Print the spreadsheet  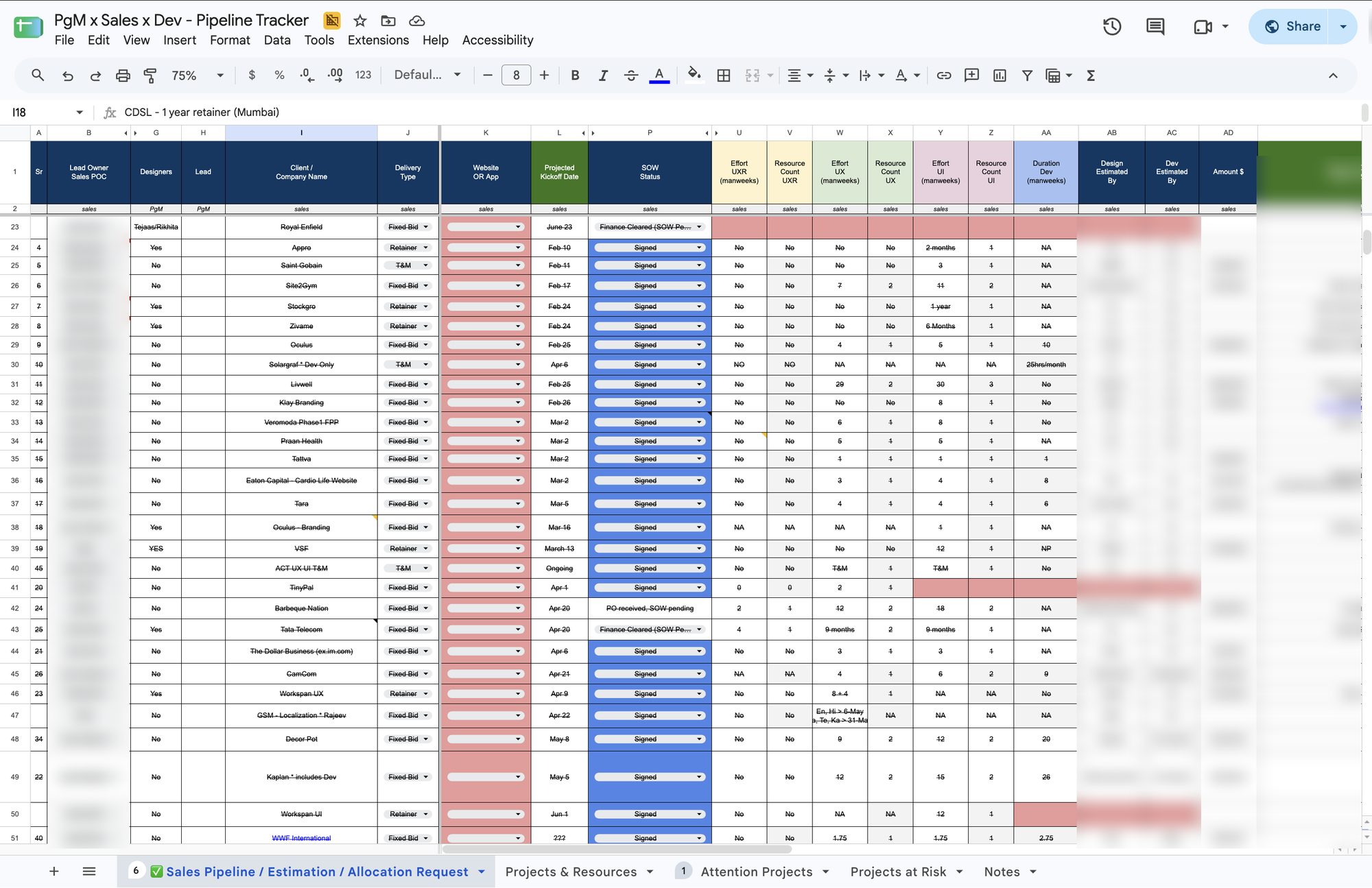(x=123, y=75)
